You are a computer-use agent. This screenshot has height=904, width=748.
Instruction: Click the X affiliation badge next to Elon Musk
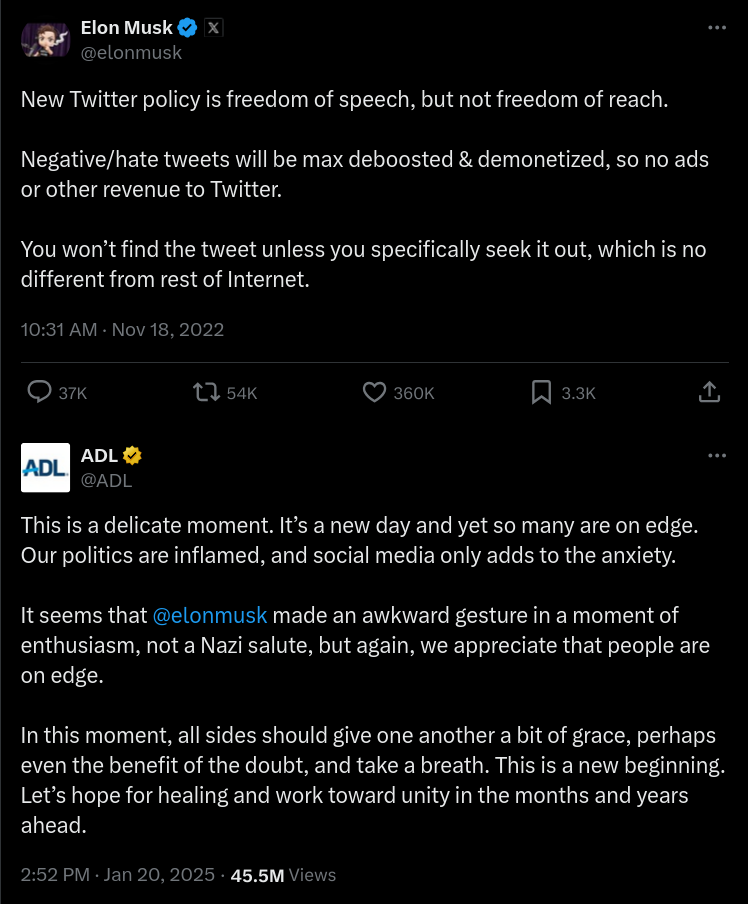click(213, 28)
